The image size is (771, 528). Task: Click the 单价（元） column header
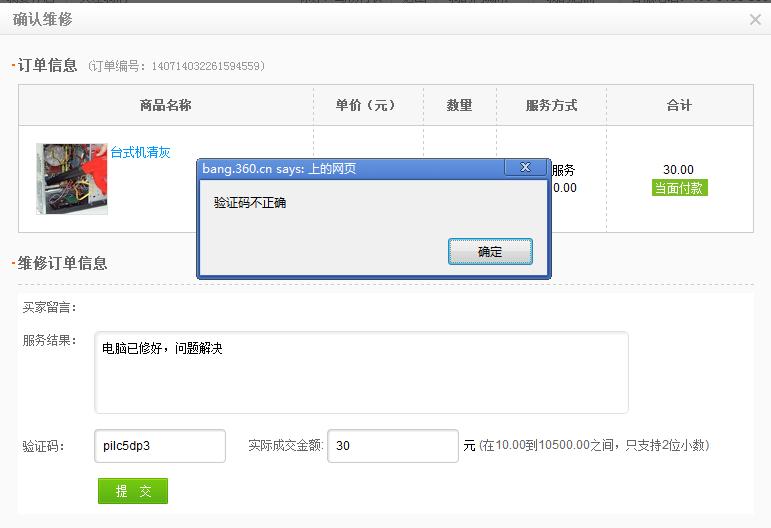(x=368, y=105)
